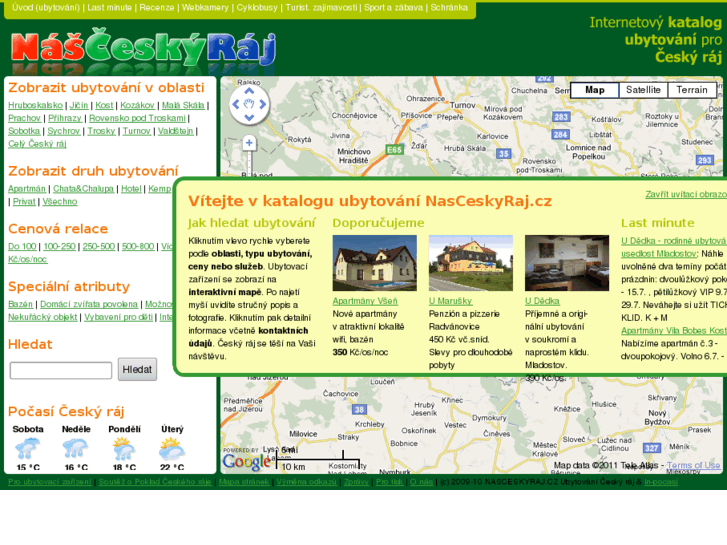727x545 pixels.
Task: Open Last minute in top menu
Action: [x=109, y=7]
